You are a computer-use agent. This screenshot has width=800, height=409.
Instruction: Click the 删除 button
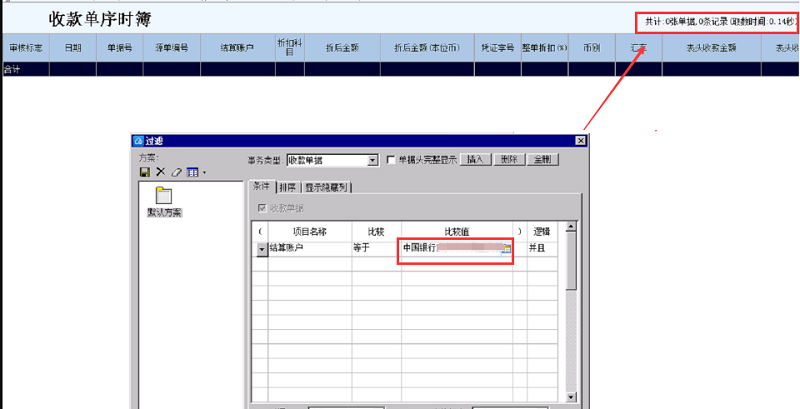click(508, 160)
